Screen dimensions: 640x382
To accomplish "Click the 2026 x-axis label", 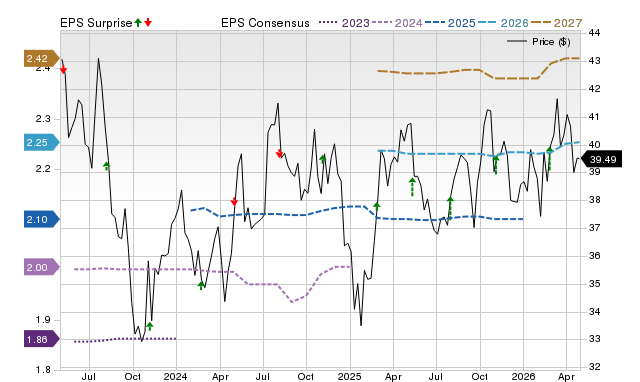I will 523,376.
